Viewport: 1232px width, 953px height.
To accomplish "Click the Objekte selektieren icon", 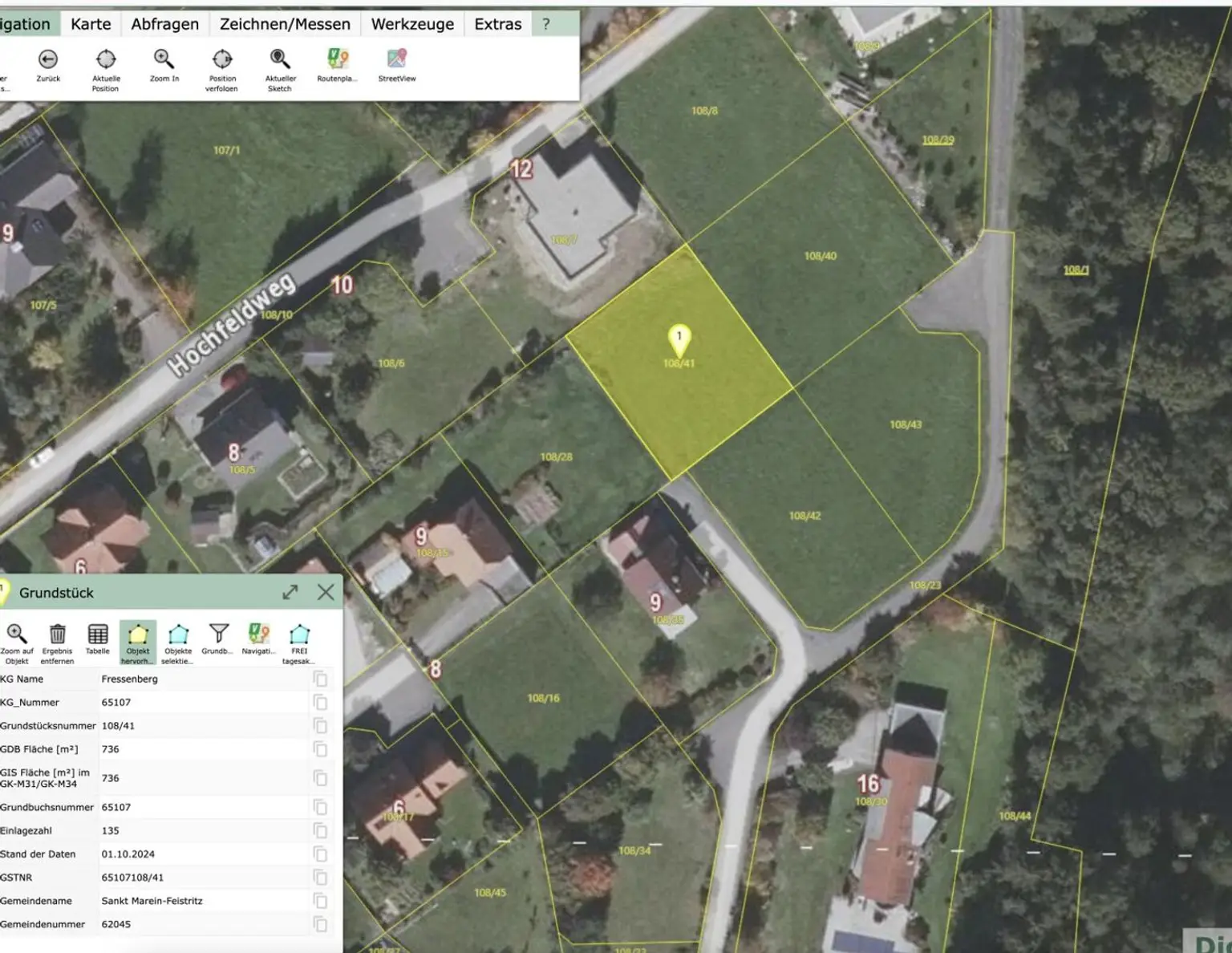I will tap(178, 635).
